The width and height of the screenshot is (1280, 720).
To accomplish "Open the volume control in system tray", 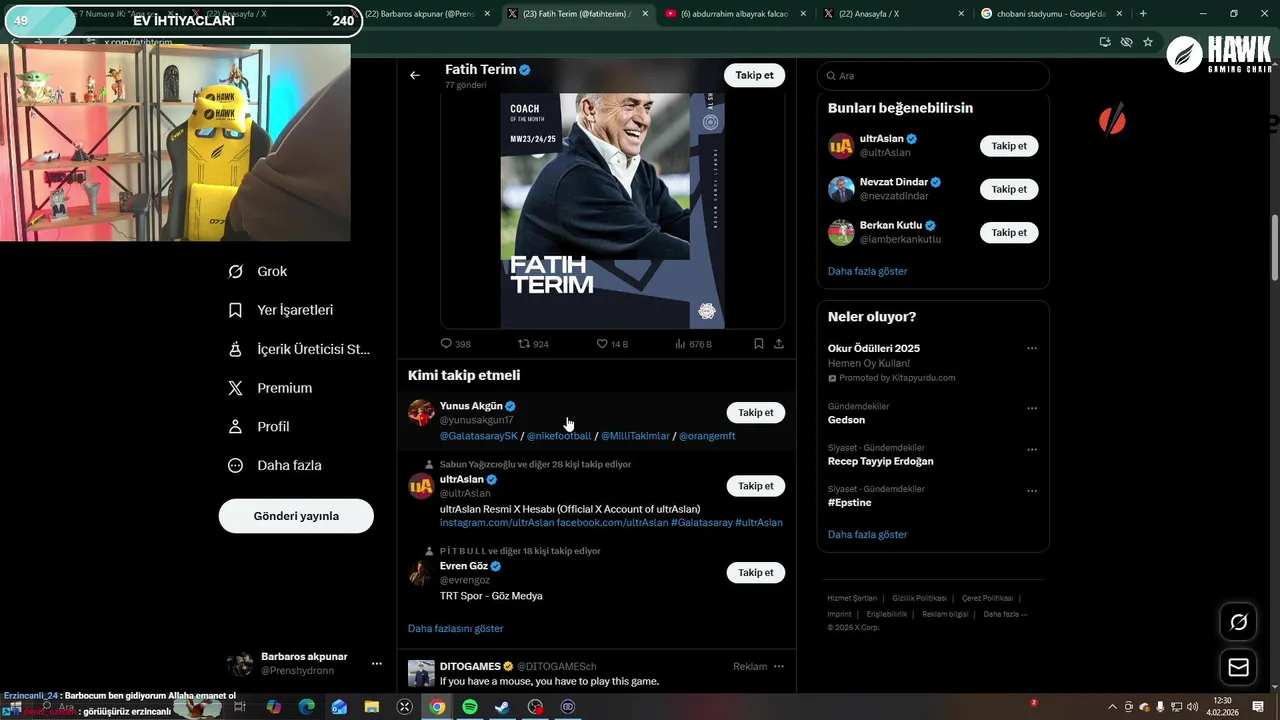I will (1193, 707).
